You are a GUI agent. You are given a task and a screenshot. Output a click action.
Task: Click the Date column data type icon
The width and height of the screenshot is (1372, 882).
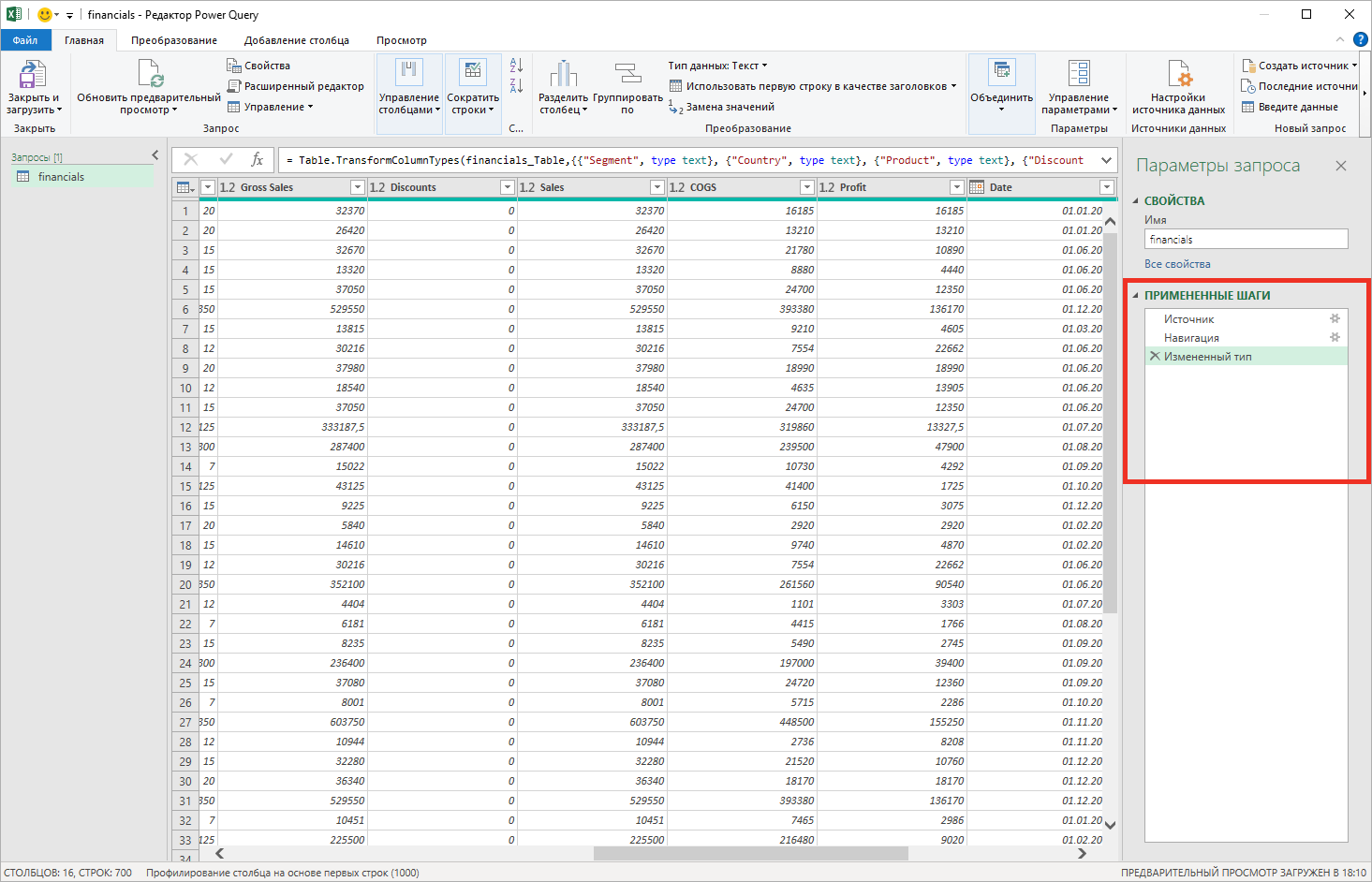[x=977, y=187]
